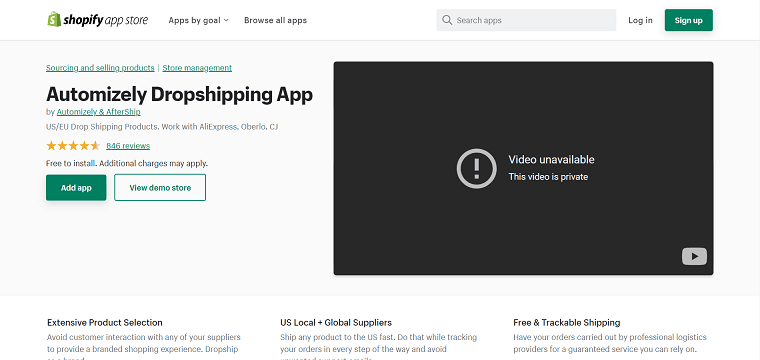This screenshot has height=360, width=760.
Task: Click the Sign up button
Action: [688, 20]
